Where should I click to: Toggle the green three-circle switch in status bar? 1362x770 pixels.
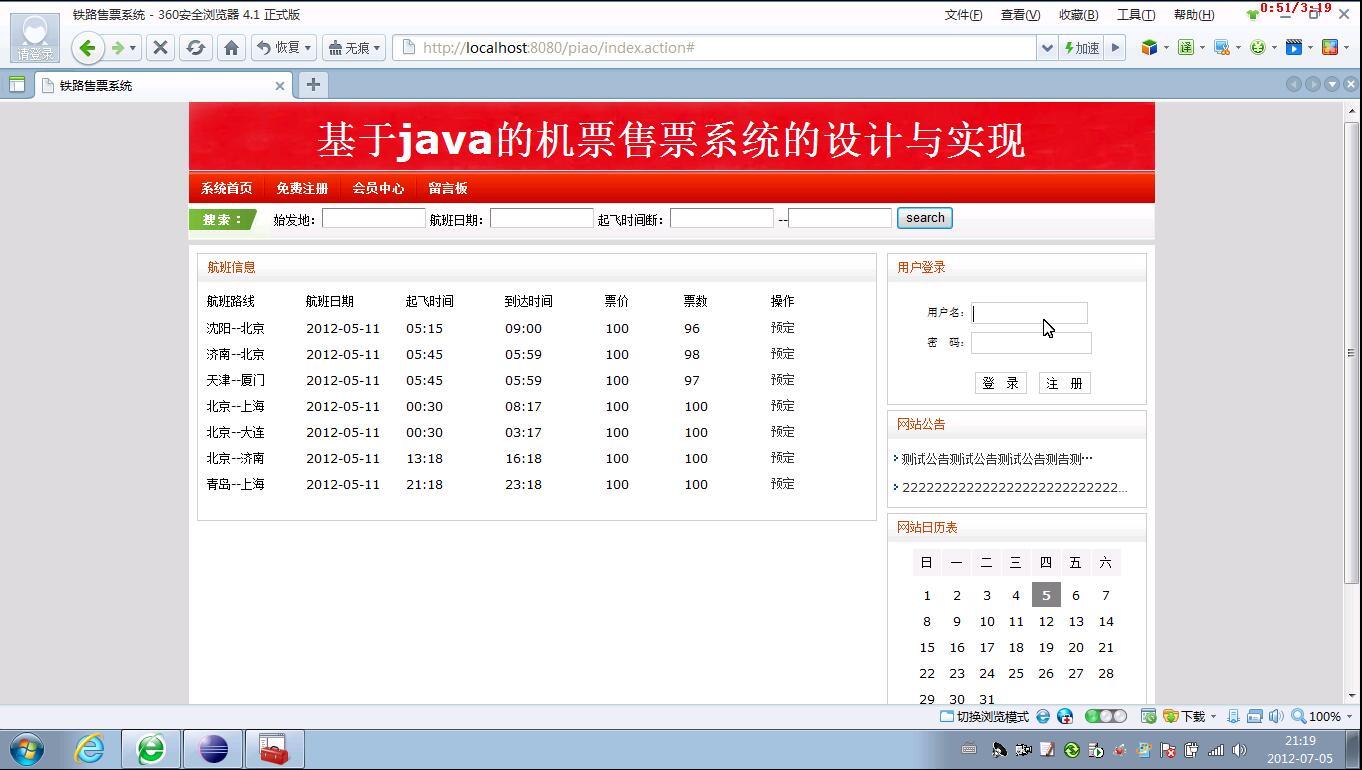(x=1106, y=716)
